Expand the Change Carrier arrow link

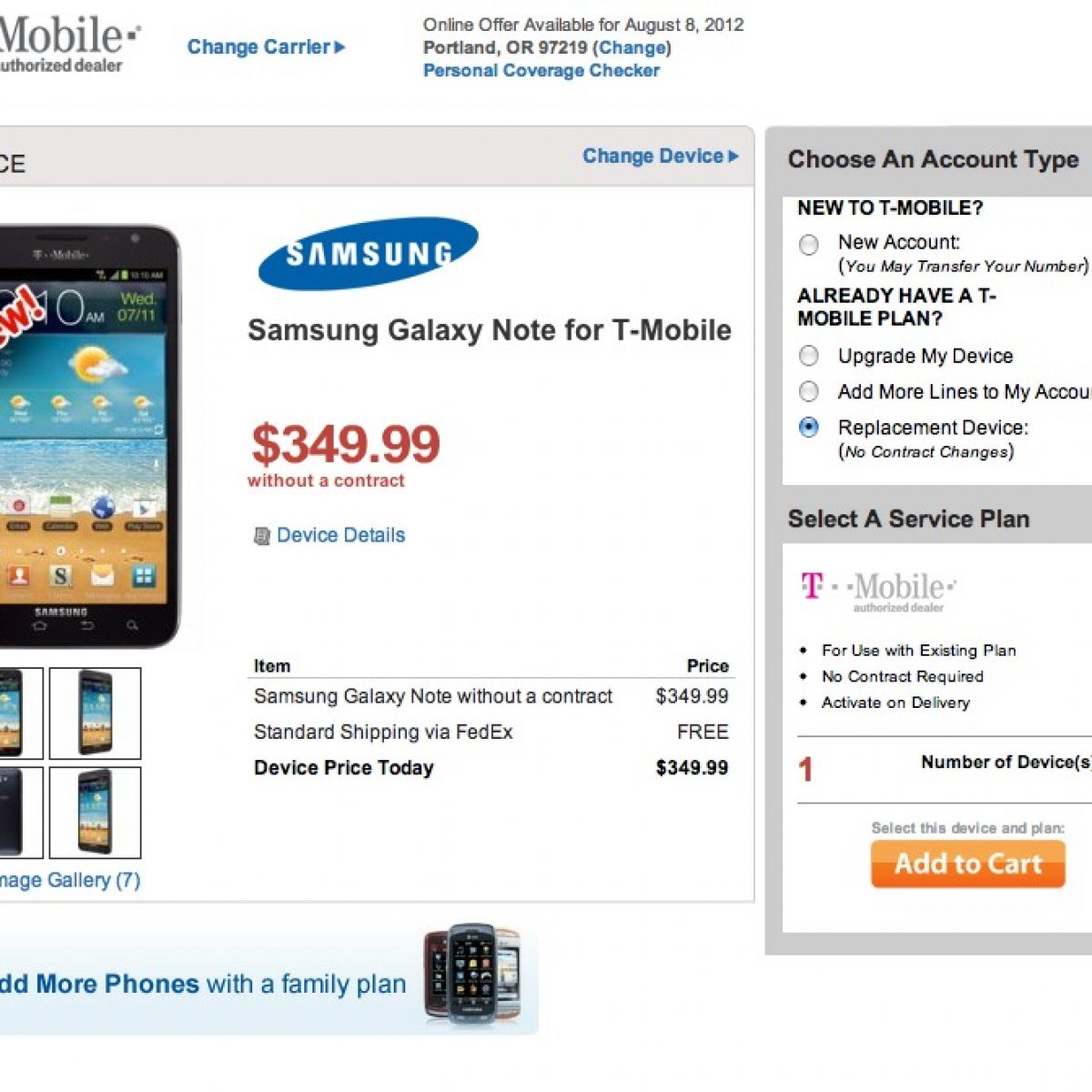266,47
